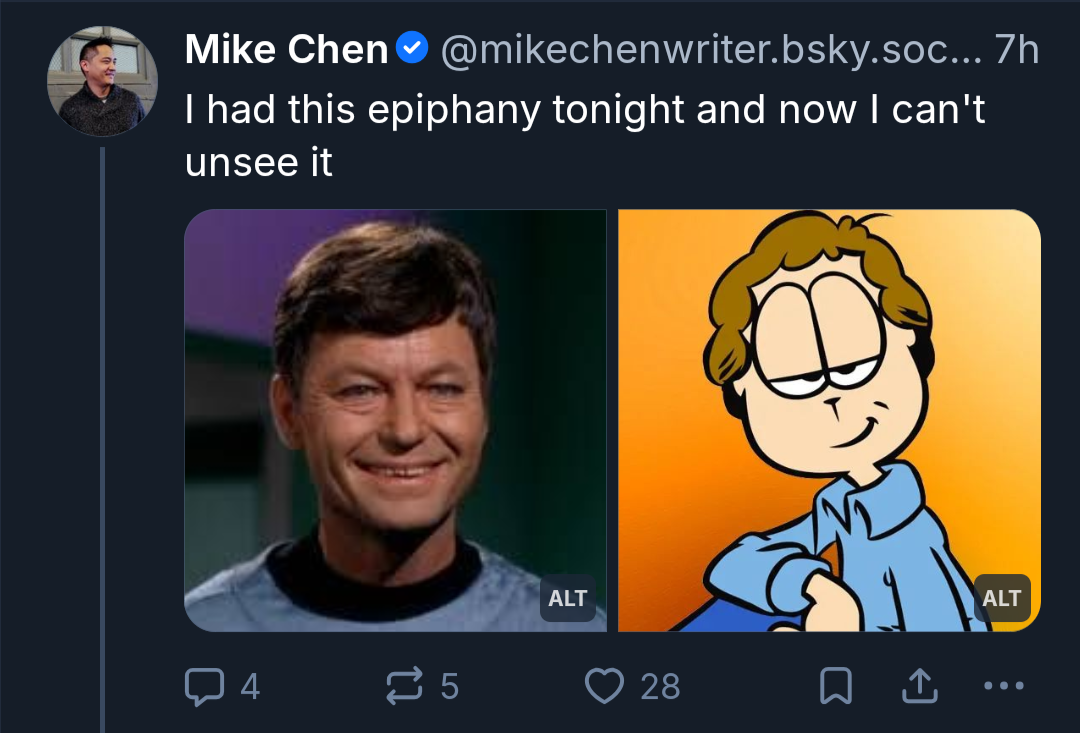Screen dimensions: 1080x733
Task: Click the reply count number 4
Action: tap(250, 687)
